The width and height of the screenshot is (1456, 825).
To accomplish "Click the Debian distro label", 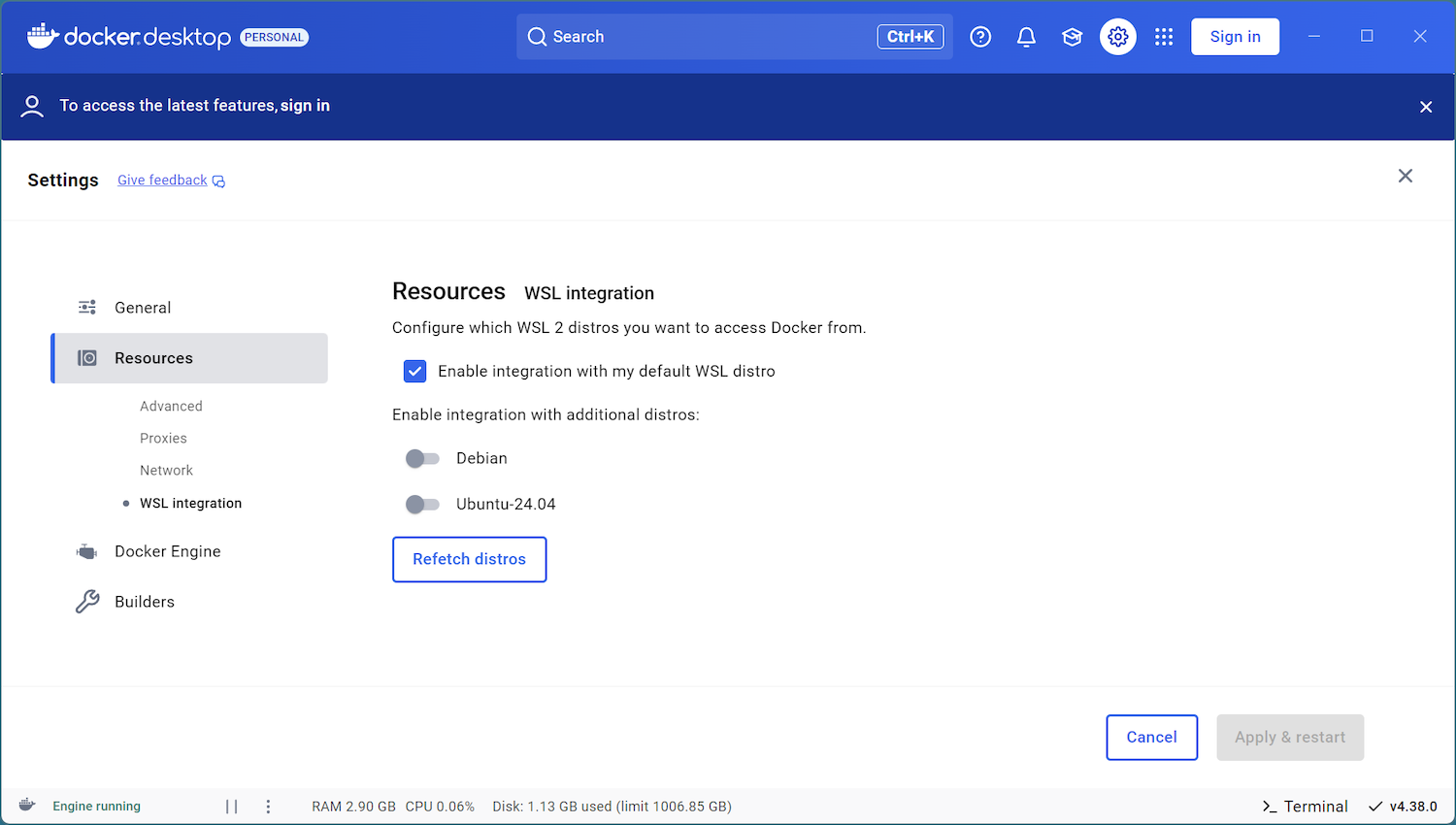I will click(x=481, y=458).
